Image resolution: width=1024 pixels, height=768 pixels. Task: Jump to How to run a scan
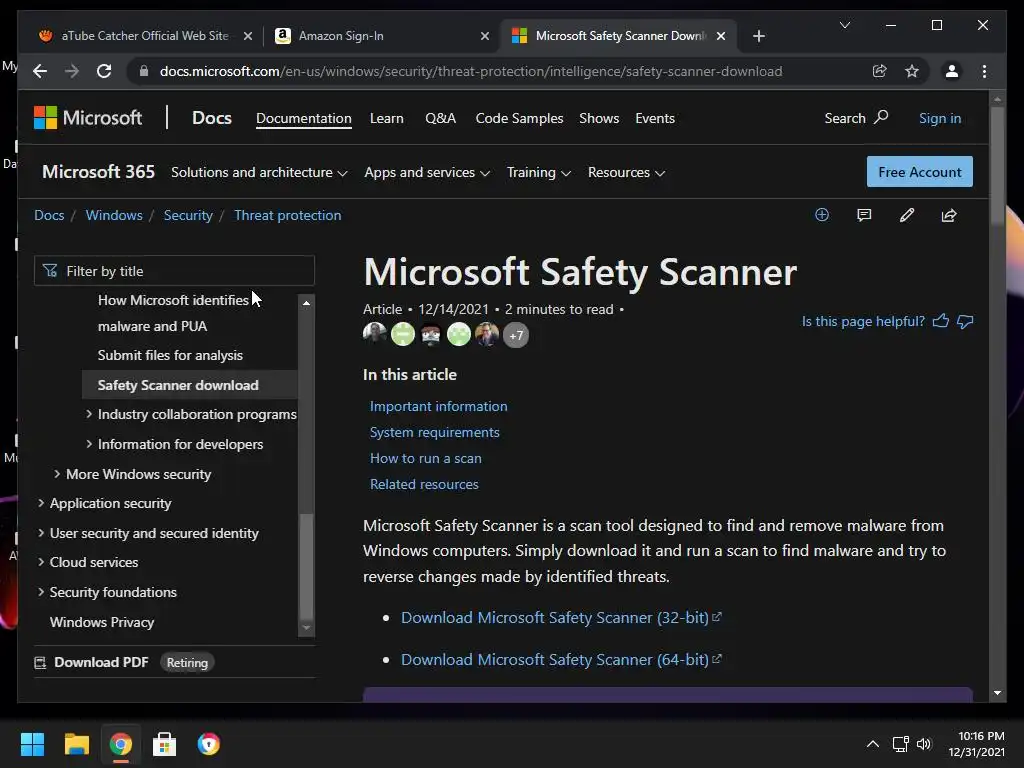[x=426, y=458]
